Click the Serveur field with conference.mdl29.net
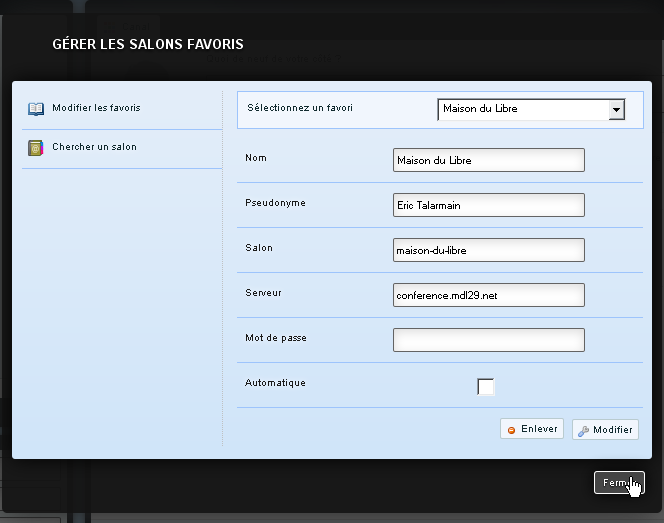This screenshot has height=523, width=664. [488, 295]
